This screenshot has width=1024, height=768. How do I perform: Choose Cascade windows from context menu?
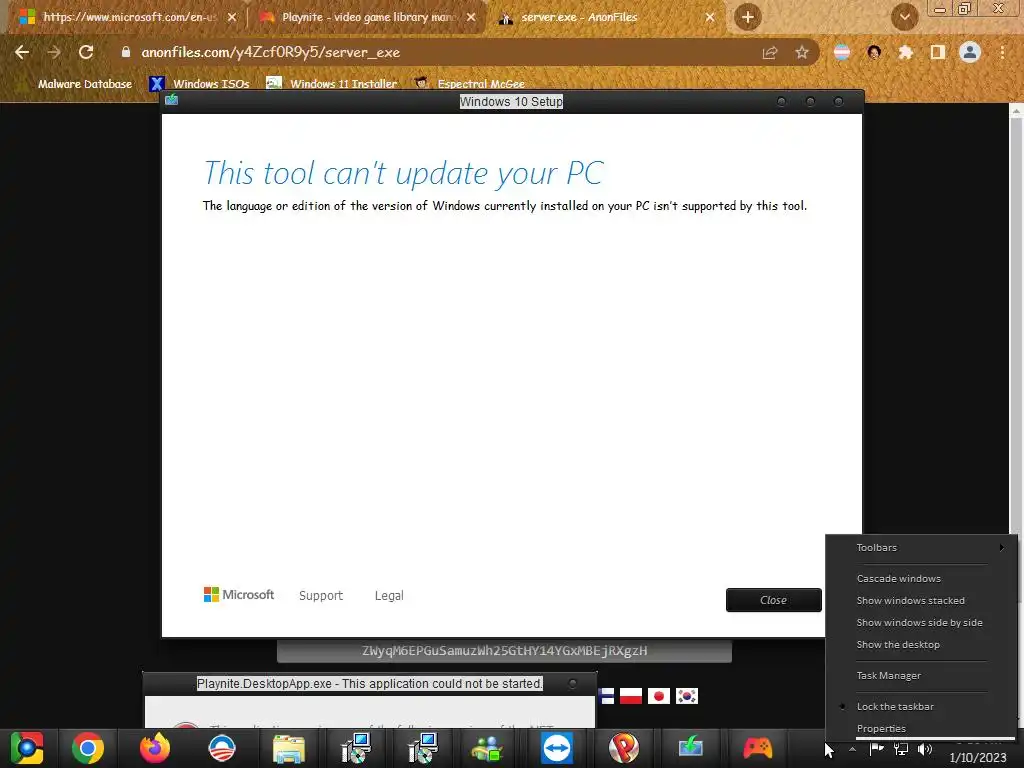click(921, 579)
